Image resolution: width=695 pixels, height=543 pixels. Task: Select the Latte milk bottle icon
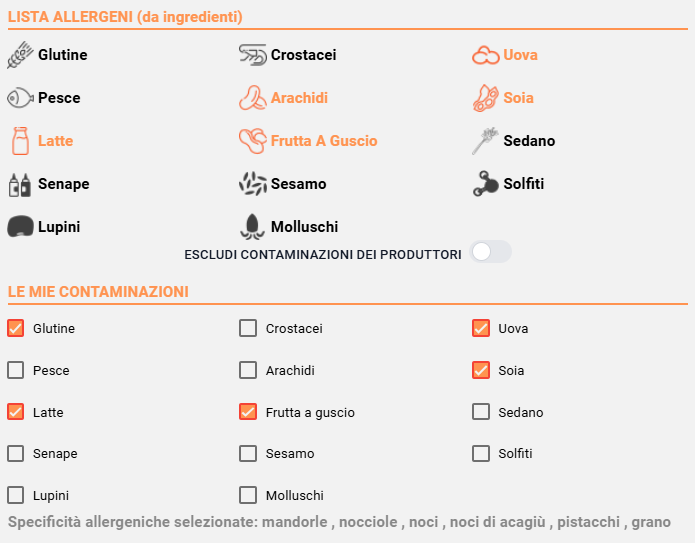pyautogui.click(x=20, y=141)
